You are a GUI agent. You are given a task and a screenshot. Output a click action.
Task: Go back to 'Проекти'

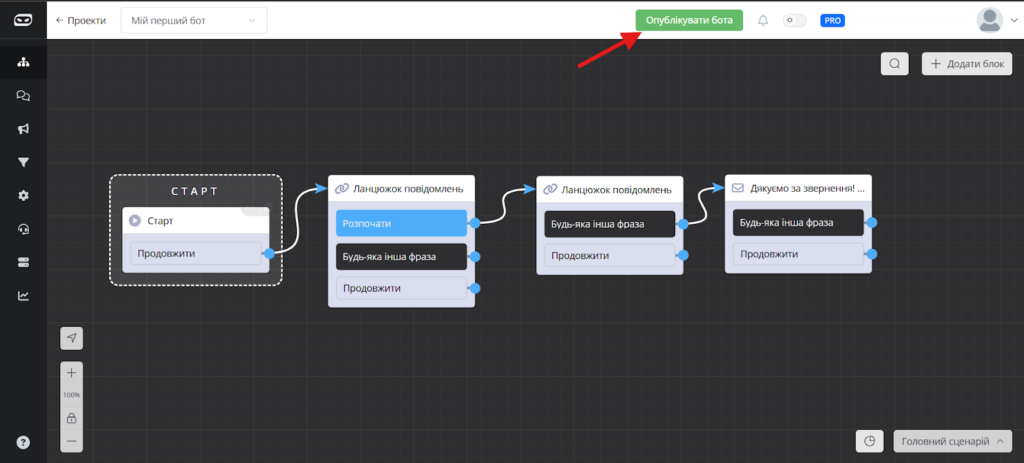click(x=81, y=20)
